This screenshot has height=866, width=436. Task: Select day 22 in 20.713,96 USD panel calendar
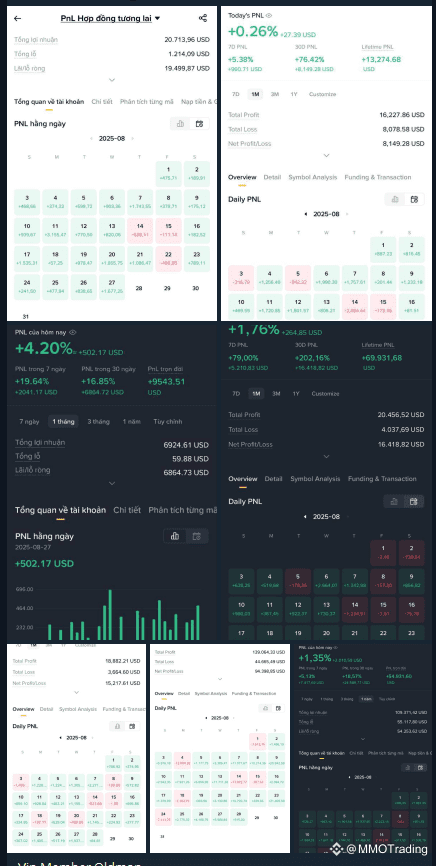tap(169, 259)
